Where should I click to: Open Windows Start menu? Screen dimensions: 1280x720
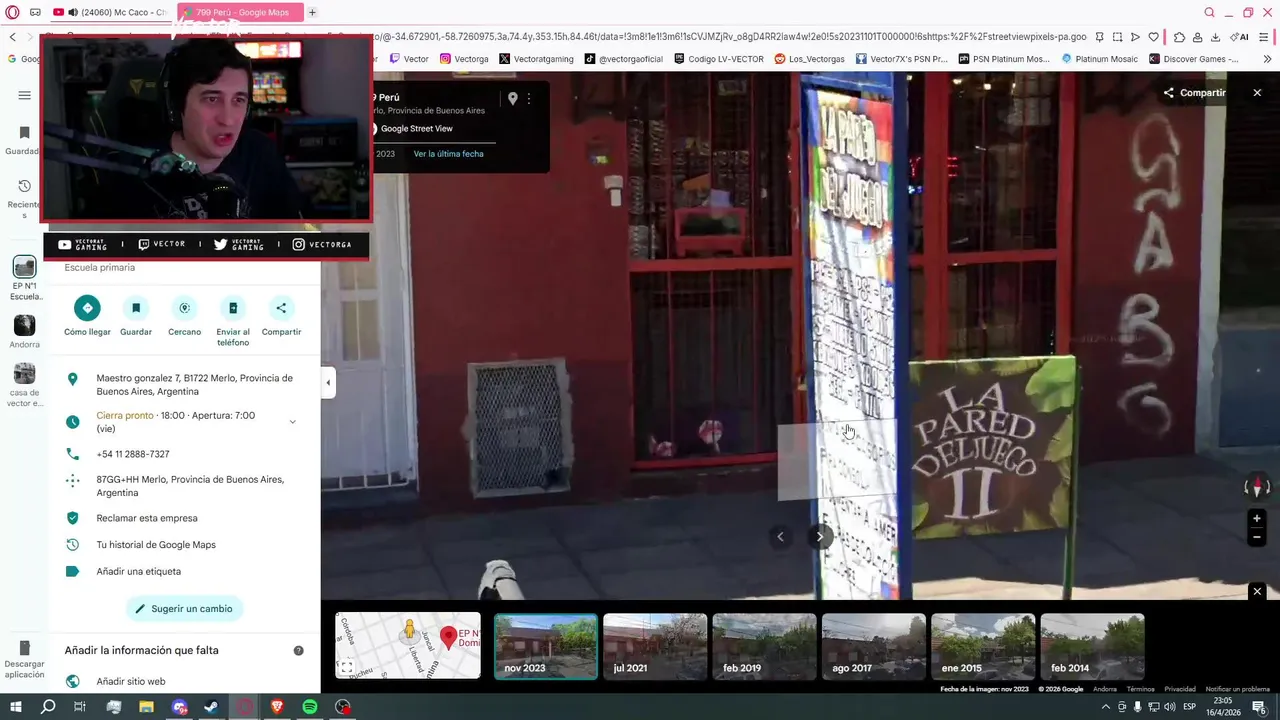coord(15,707)
